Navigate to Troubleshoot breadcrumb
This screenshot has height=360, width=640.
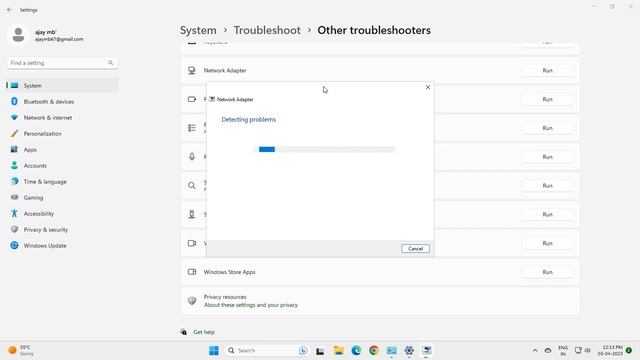267,30
